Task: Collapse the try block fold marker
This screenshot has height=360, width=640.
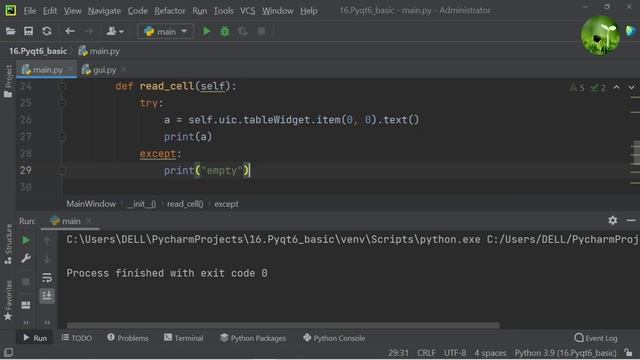Action: pyautogui.click(x=62, y=103)
